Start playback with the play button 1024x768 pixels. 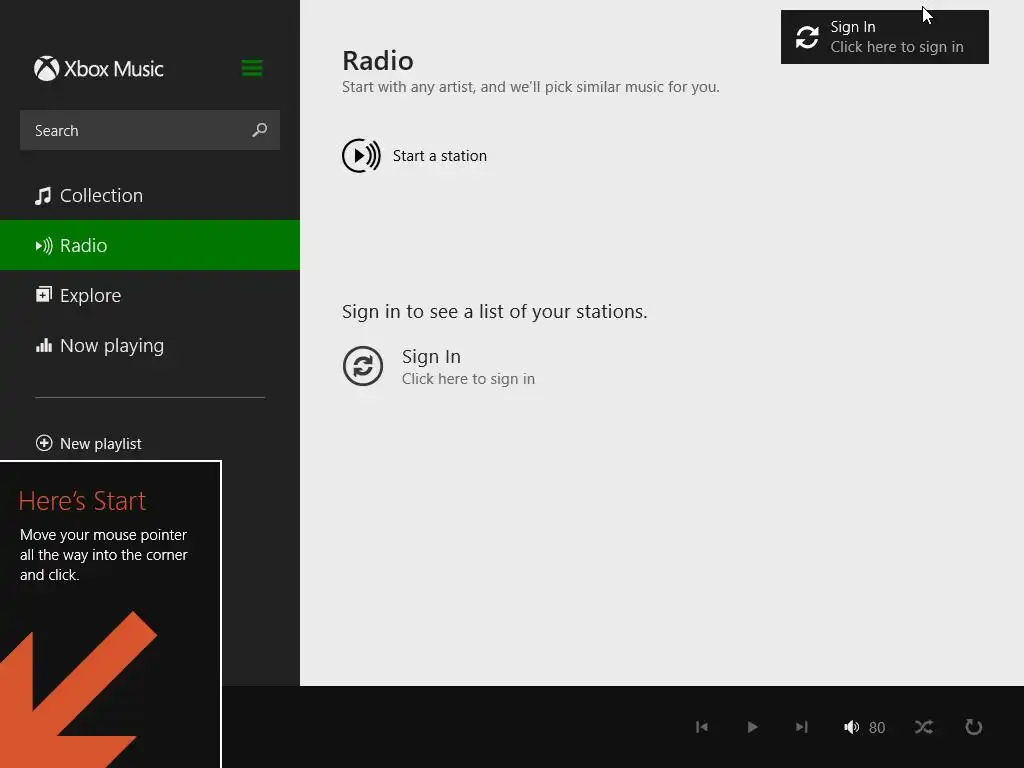752,727
